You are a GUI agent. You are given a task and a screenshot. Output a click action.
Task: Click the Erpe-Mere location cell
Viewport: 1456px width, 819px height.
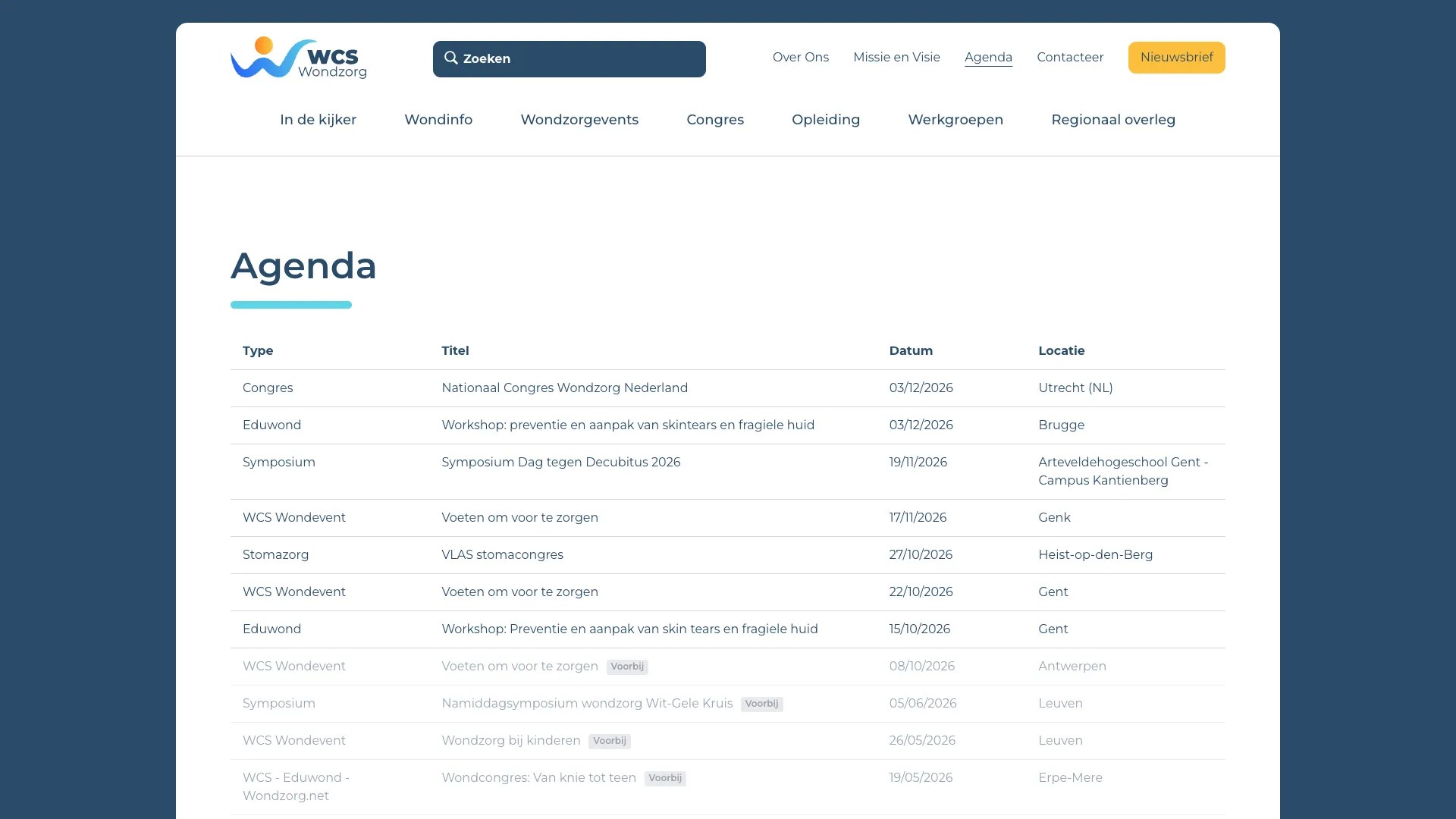click(1070, 778)
